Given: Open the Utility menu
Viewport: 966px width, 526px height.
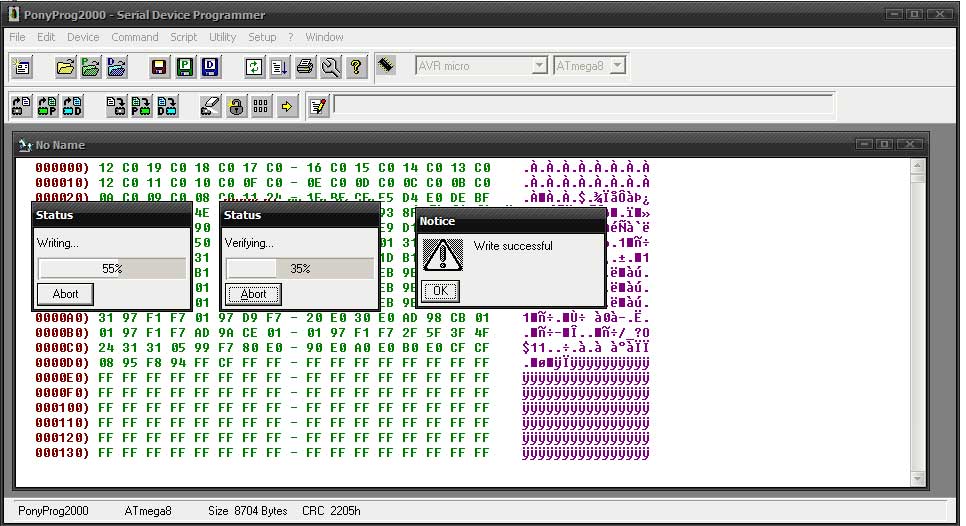Looking at the screenshot, I should [222, 37].
